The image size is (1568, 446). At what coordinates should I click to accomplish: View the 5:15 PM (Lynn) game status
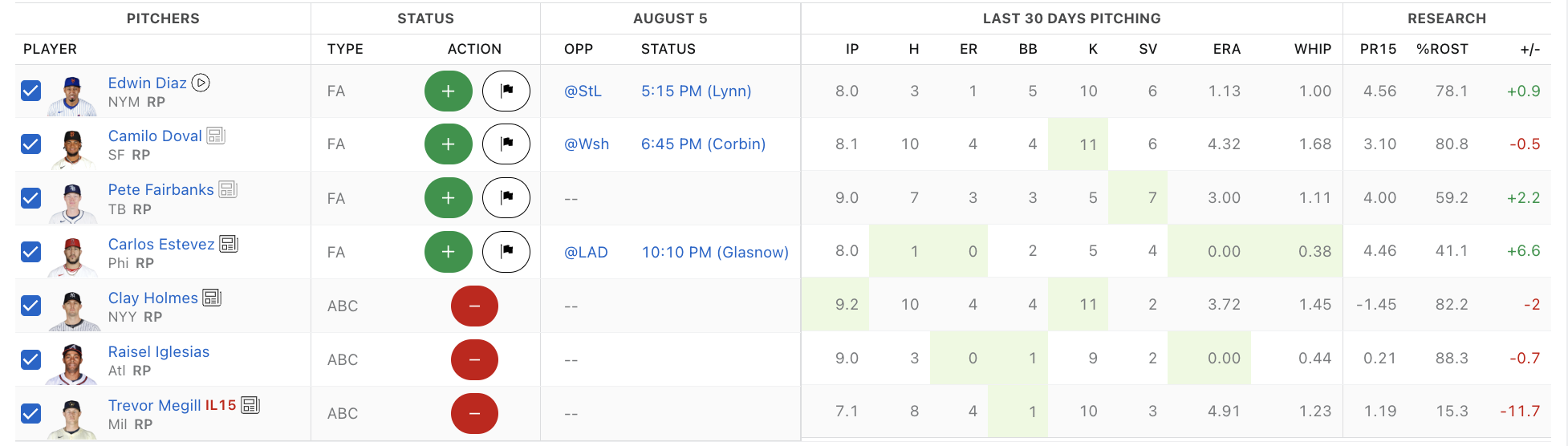pos(696,91)
